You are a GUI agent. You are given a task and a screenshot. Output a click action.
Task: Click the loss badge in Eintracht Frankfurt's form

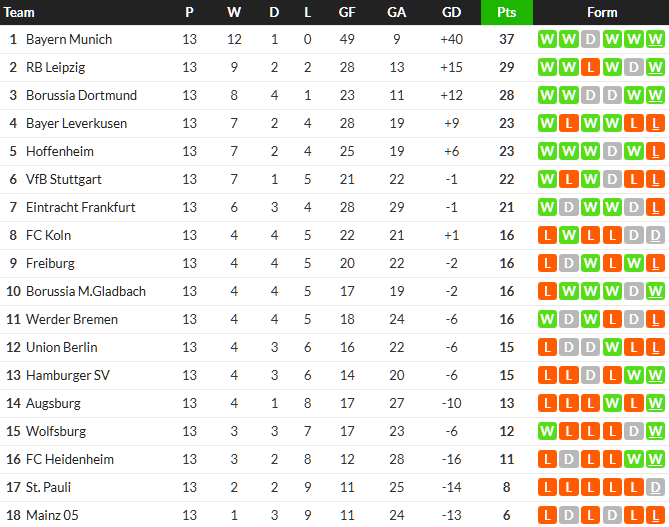[656, 208]
